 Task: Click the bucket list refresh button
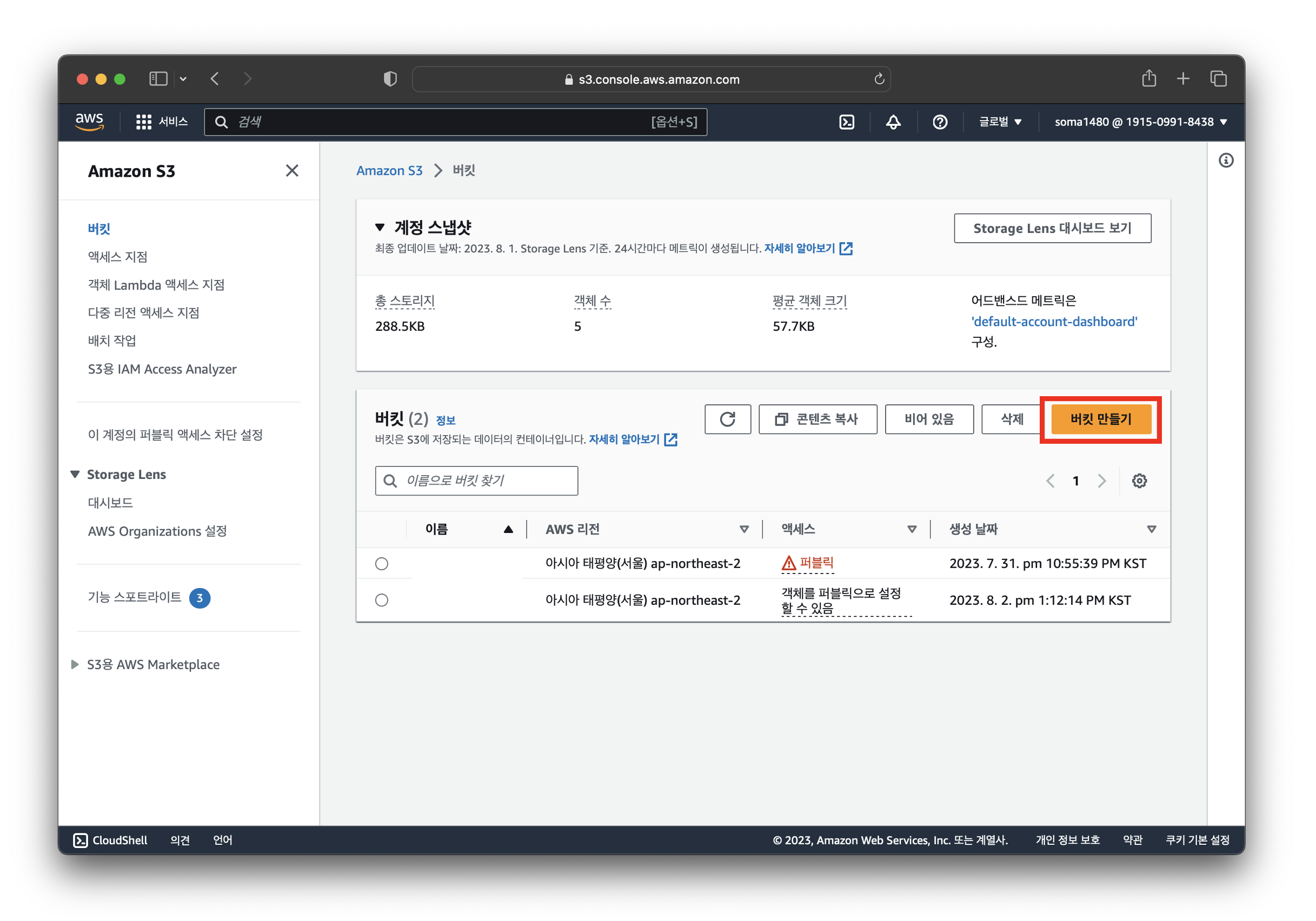point(727,419)
